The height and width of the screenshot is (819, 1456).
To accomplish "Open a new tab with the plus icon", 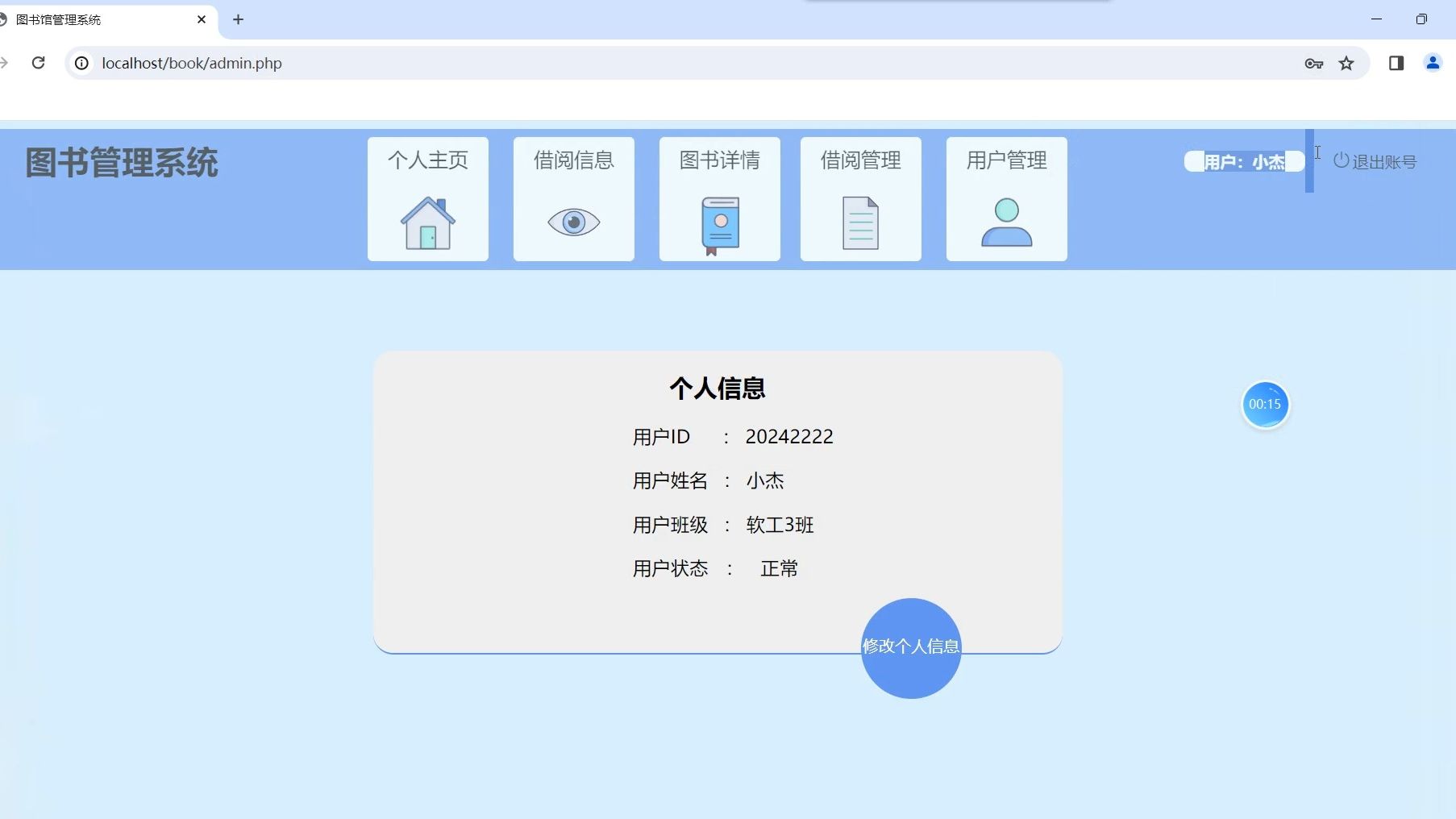I will coord(238,19).
